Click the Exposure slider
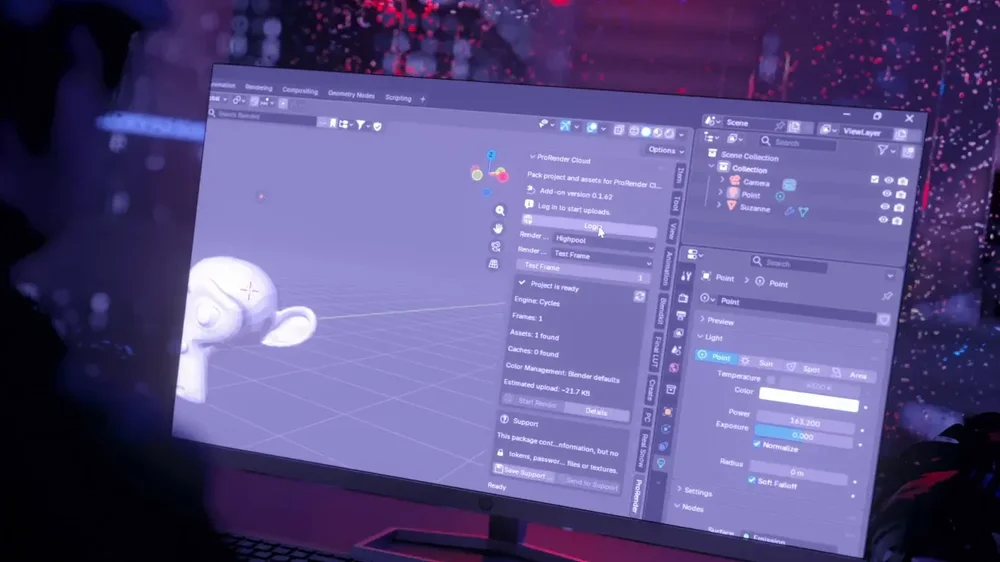The height and width of the screenshot is (562, 1000). click(x=803, y=436)
